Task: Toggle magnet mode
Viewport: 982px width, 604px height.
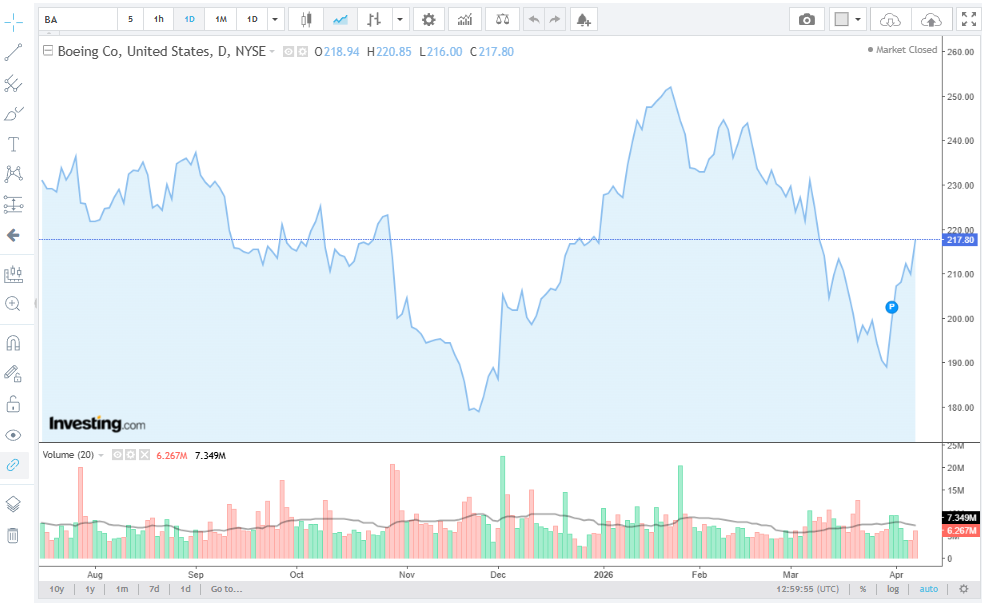Action: pyautogui.click(x=13, y=343)
